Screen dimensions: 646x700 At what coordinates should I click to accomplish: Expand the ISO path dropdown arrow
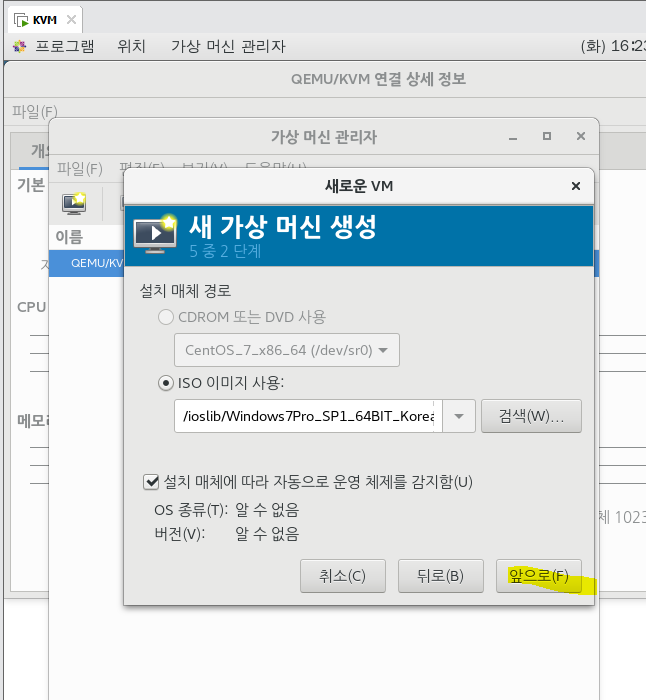[x=458, y=416]
